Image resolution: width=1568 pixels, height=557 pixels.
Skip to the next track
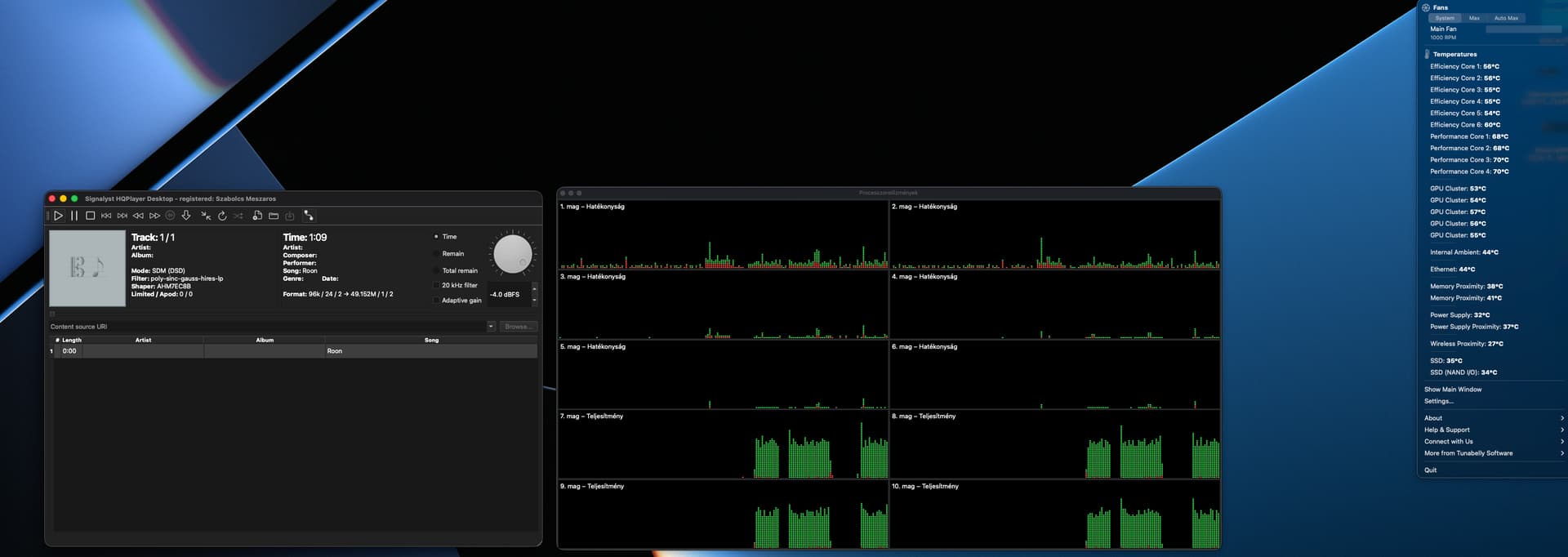[122, 216]
